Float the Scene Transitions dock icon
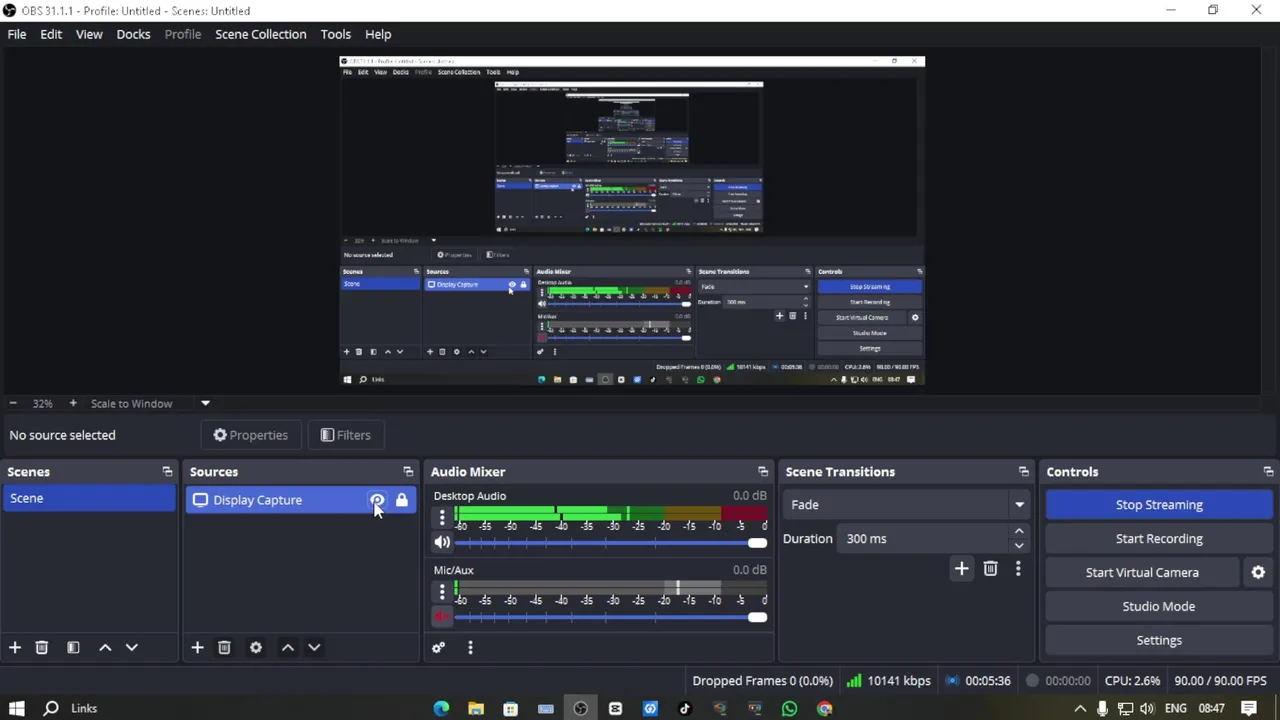 [x=1023, y=472]
